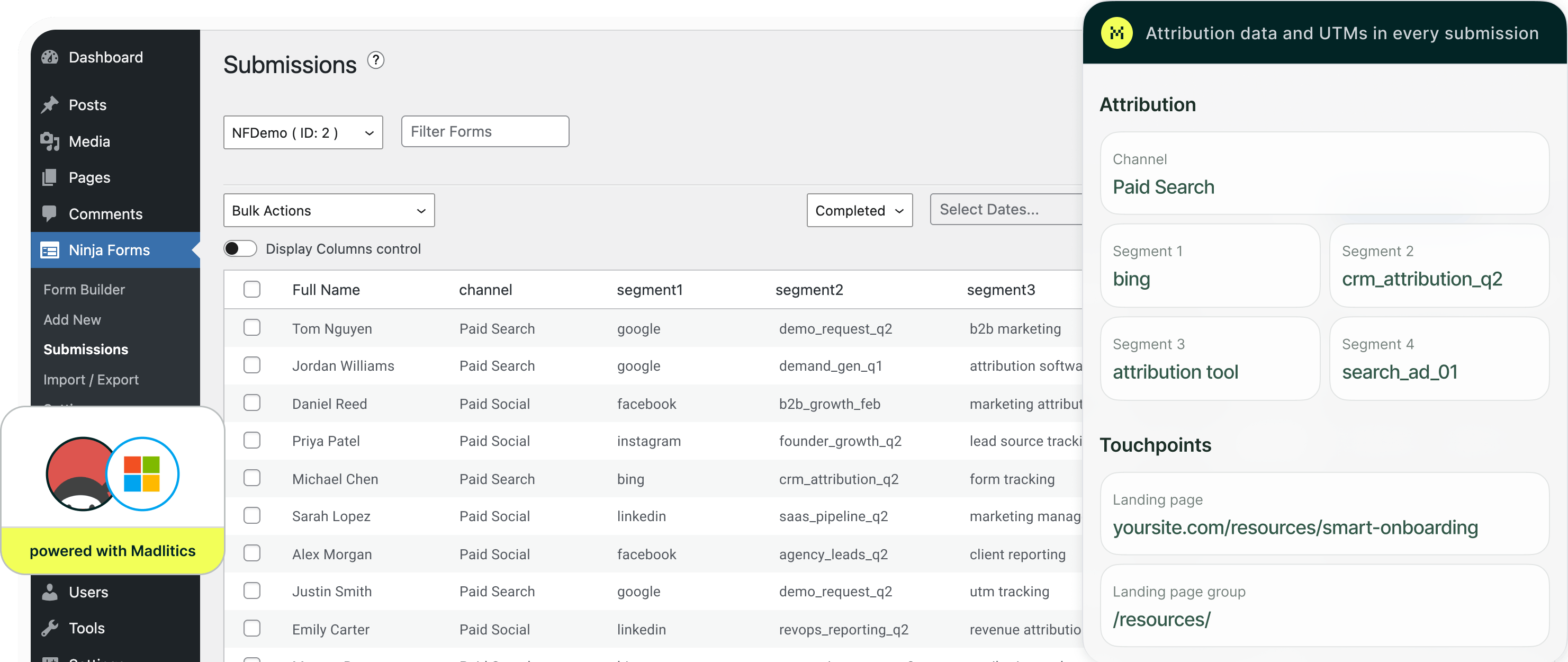Click the Channel Paid Search card

coord(1324,174)
